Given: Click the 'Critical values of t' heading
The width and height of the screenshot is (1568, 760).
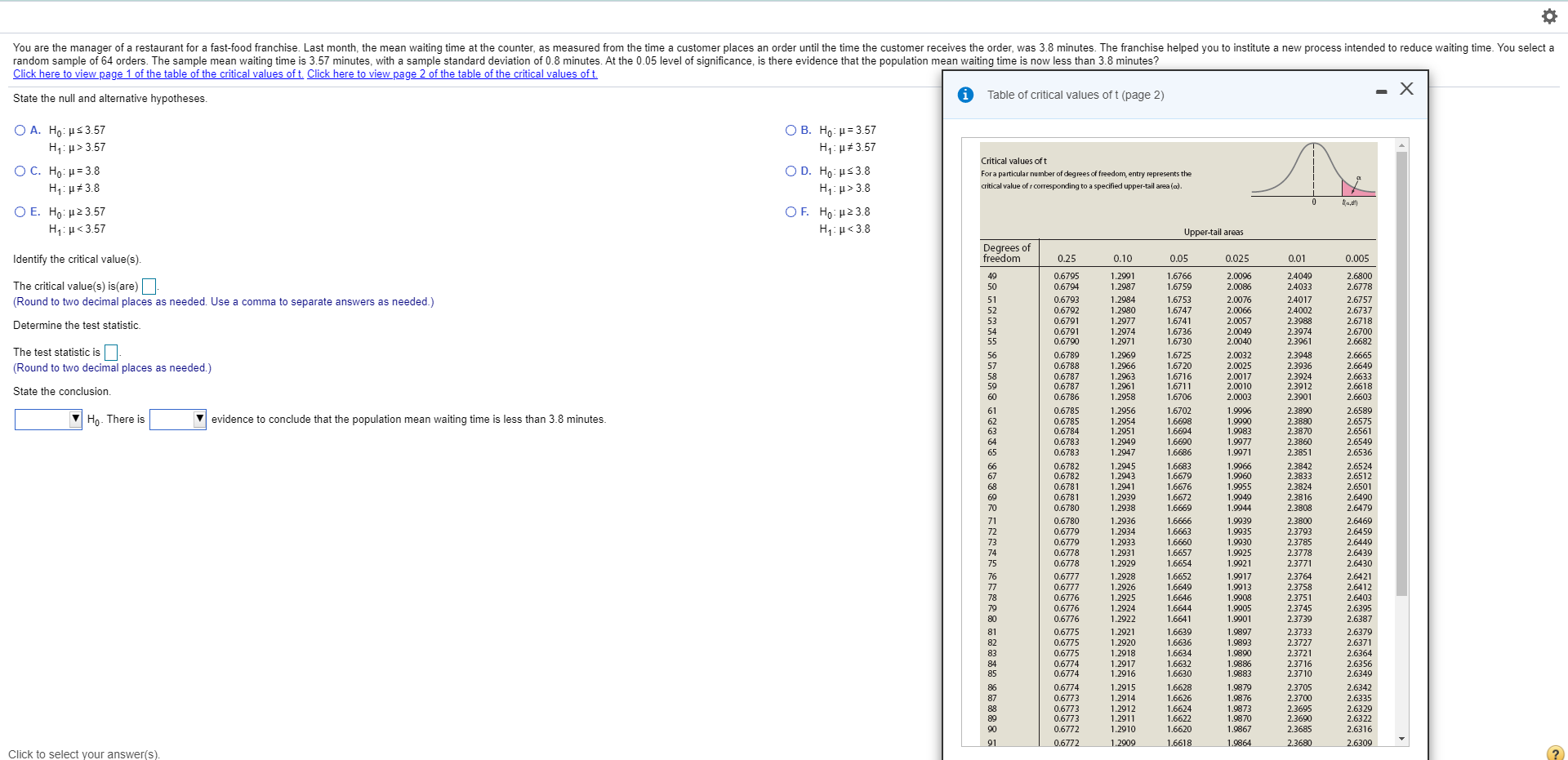Looking at the screenshot, I should pyautogui.click(x=1013, y=161).
